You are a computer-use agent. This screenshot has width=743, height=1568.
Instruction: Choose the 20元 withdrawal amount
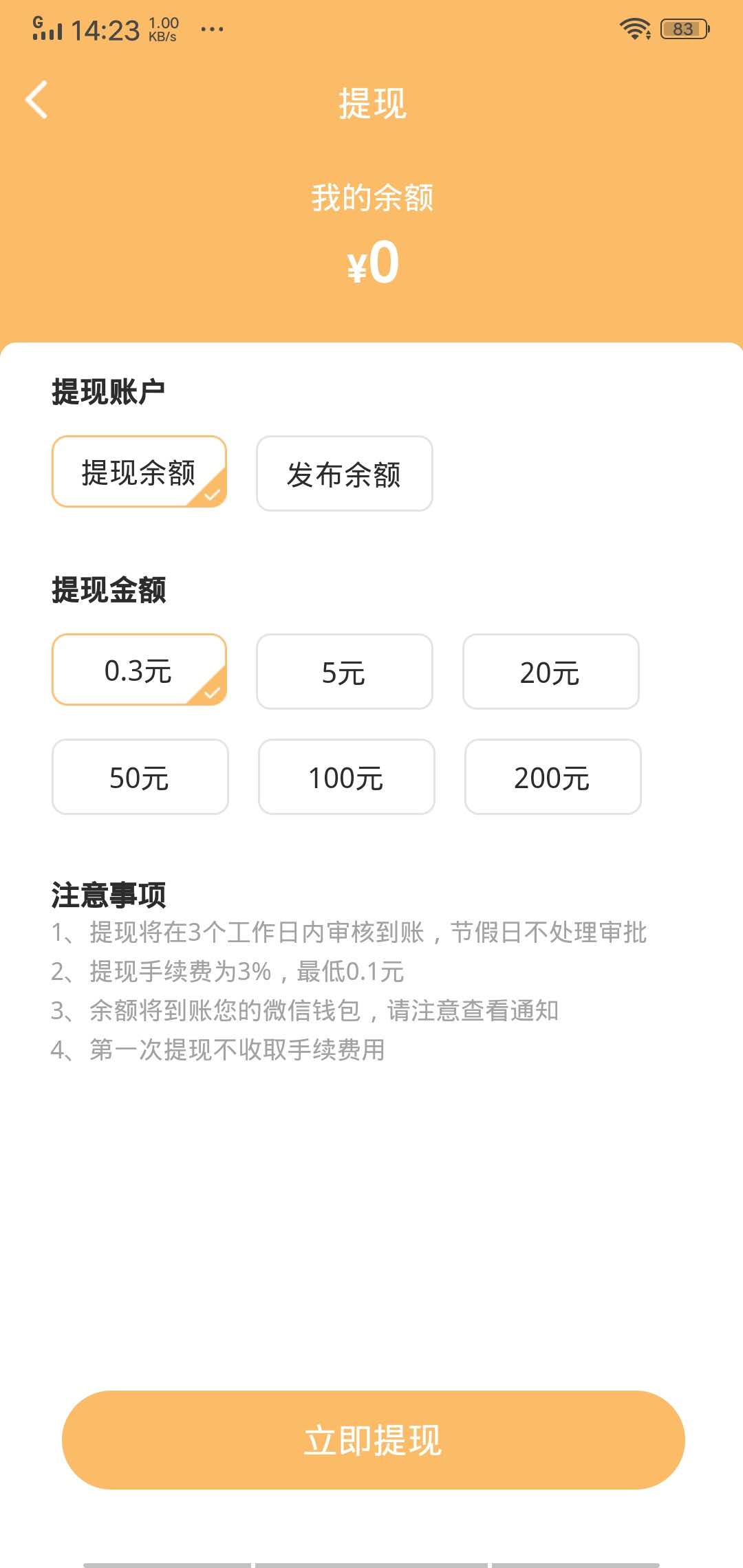(552, 672)
